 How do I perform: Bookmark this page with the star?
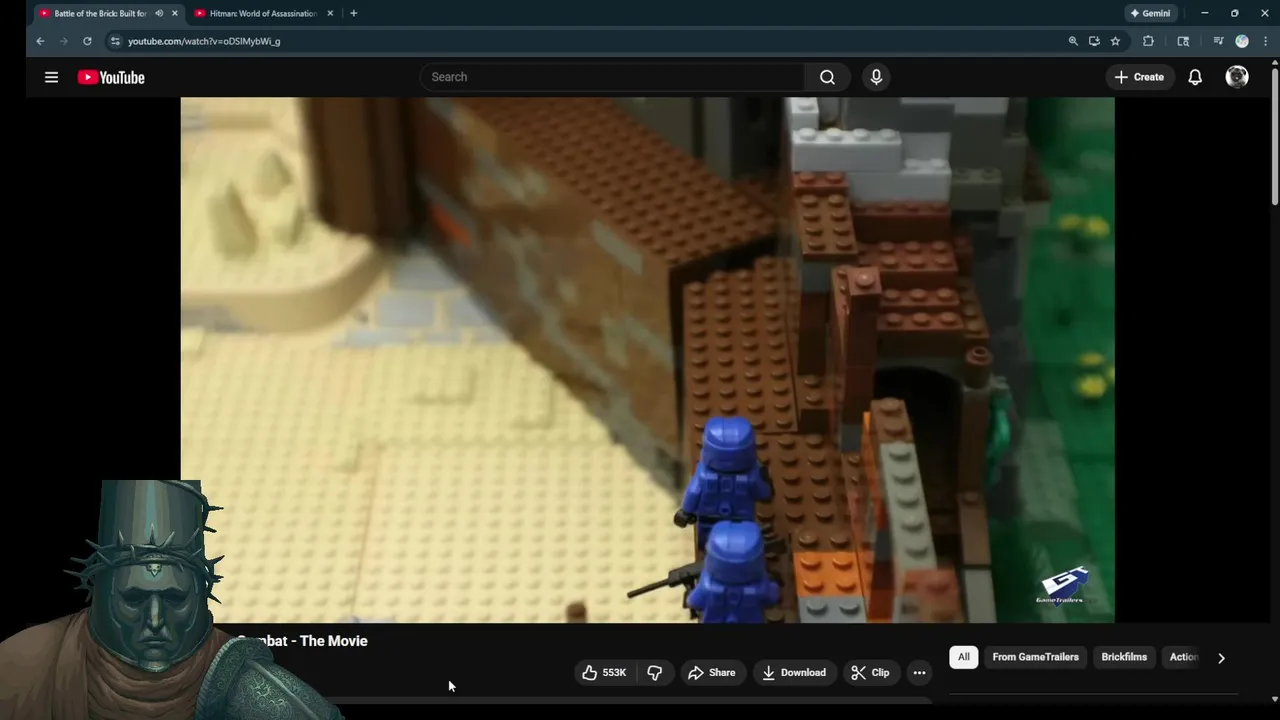click(x=1115, y=41)
